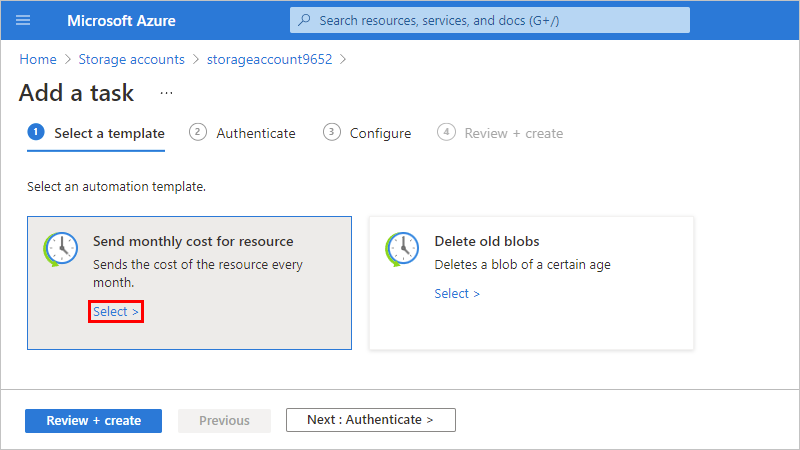Click the step 1 circle indicator
This screenshot has width=800, height=450.
tap(36, 133)
